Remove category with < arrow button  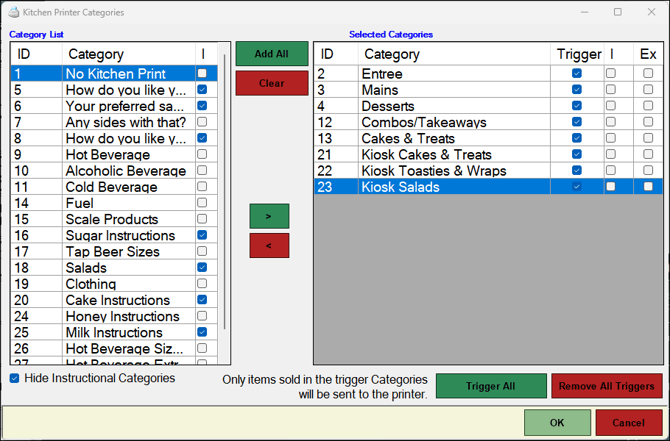269,246
